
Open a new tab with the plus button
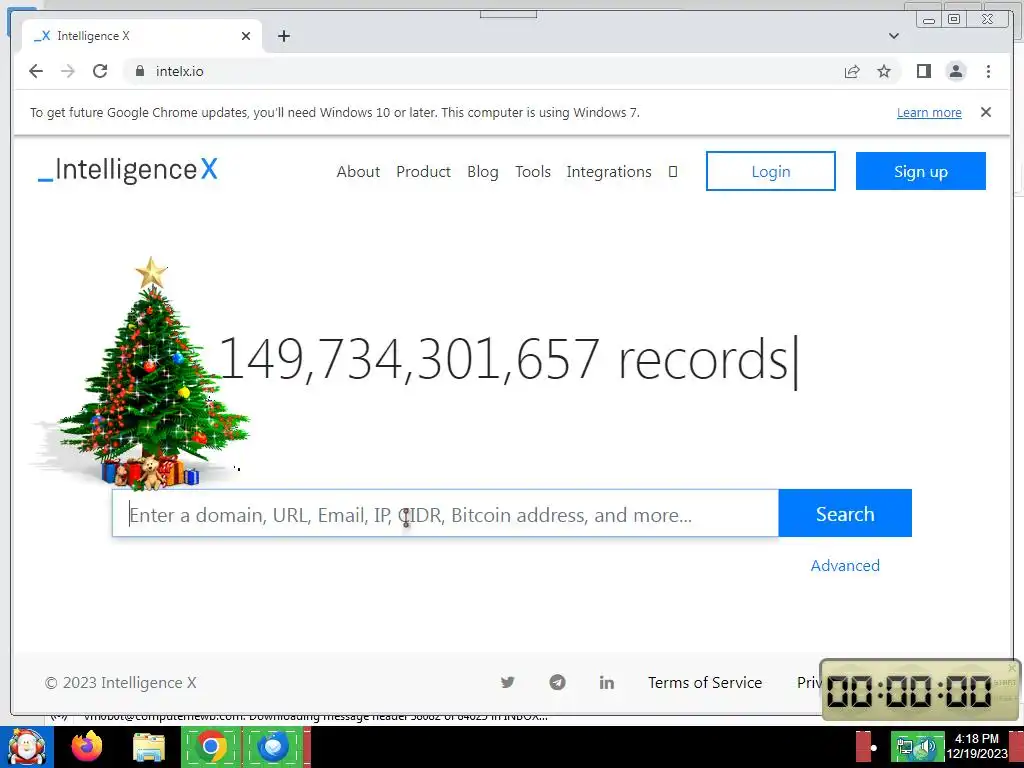click(x=283, y=36)
